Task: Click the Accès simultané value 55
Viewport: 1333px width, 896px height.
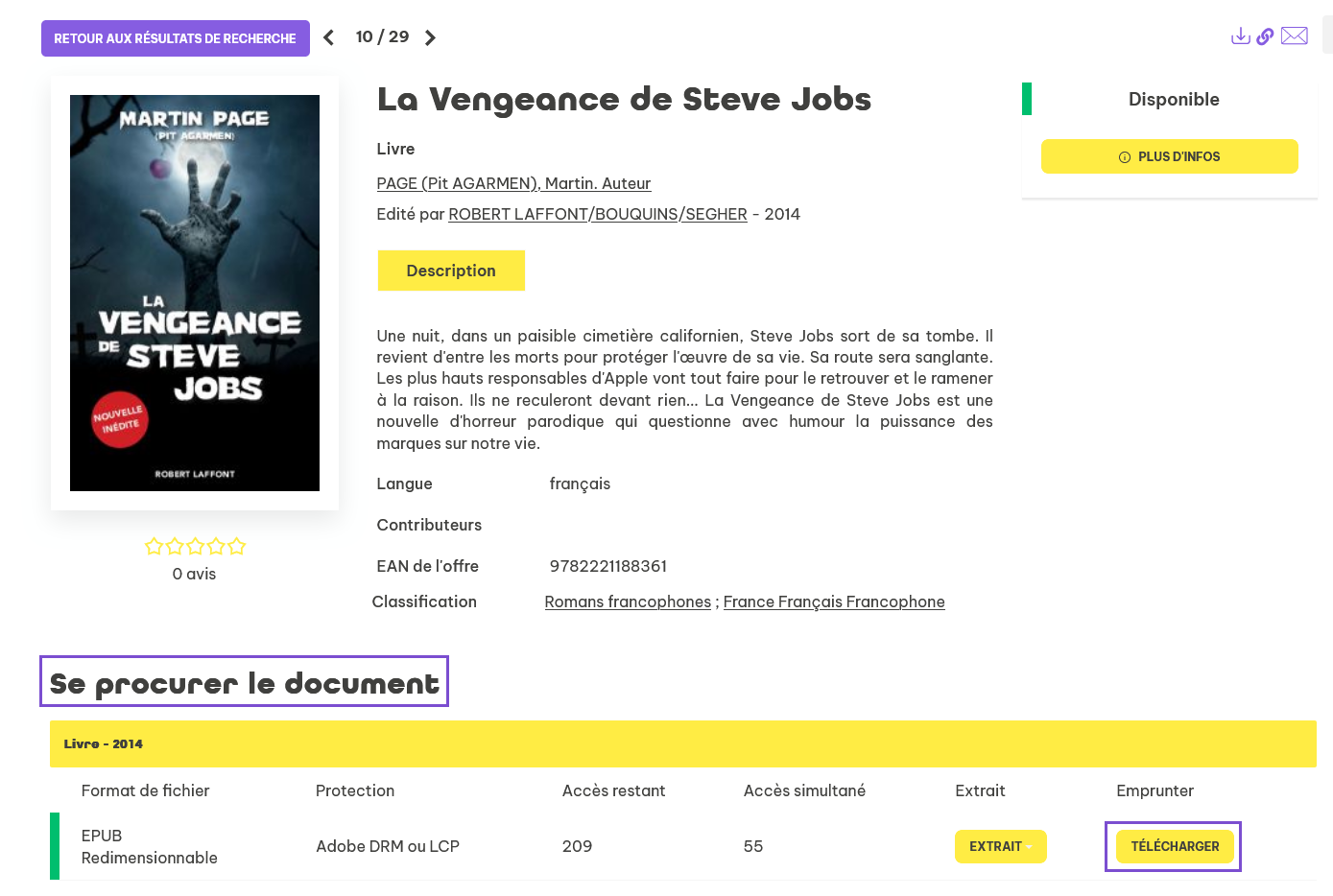Action: tap(753, 846)
